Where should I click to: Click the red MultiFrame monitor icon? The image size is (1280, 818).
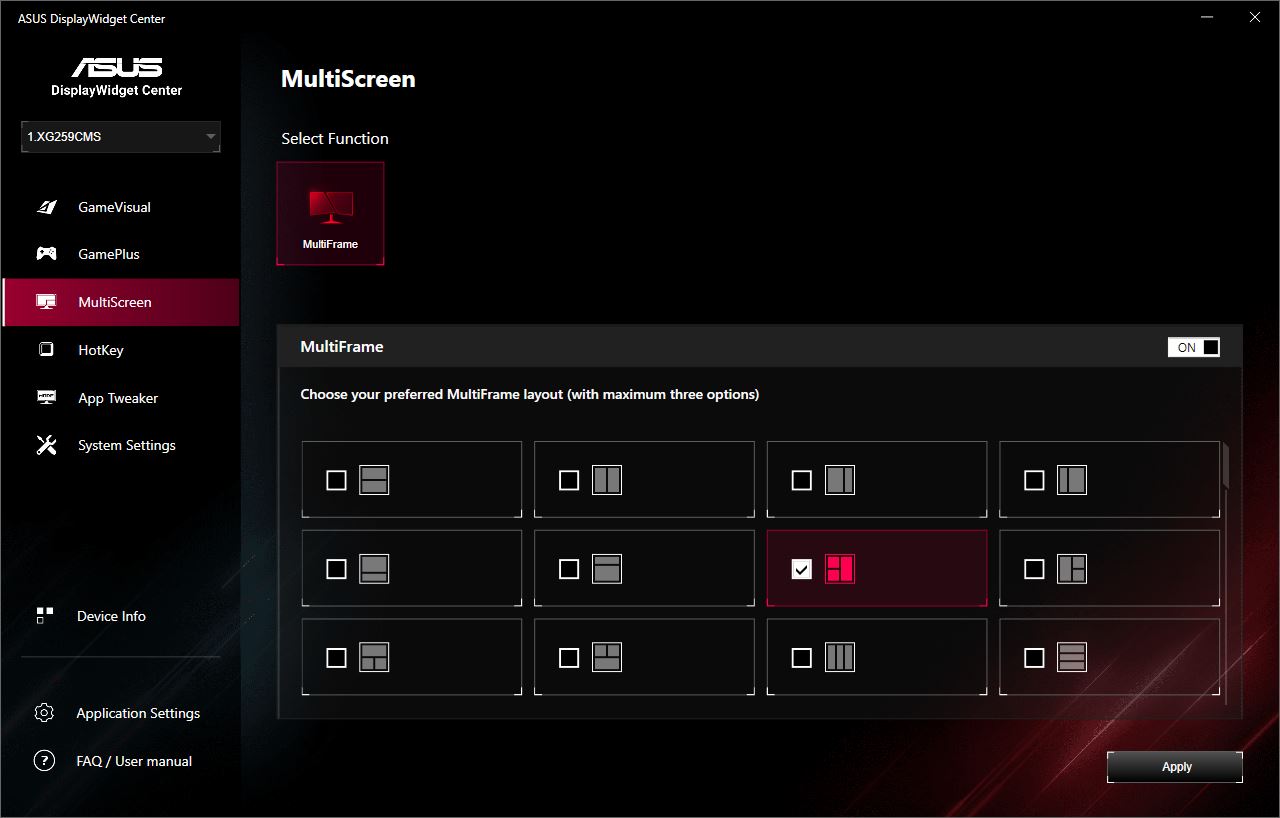point(330,207)
